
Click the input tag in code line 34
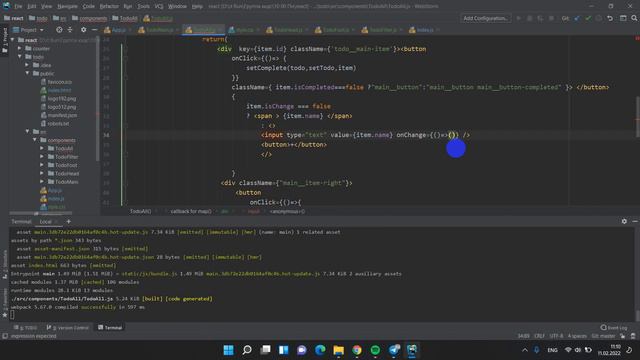272,135
